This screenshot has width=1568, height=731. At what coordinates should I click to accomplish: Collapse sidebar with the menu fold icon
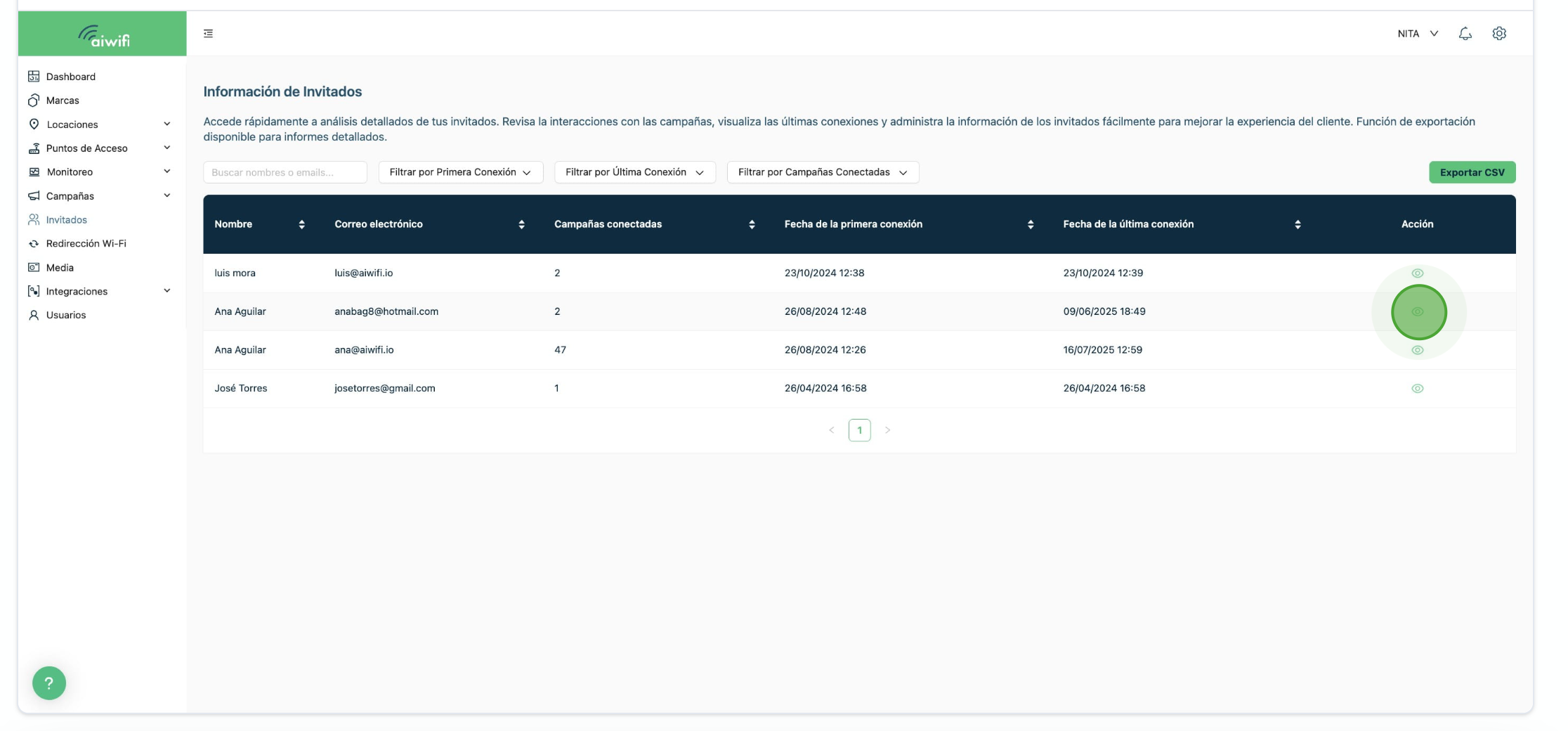coord(208,34)
